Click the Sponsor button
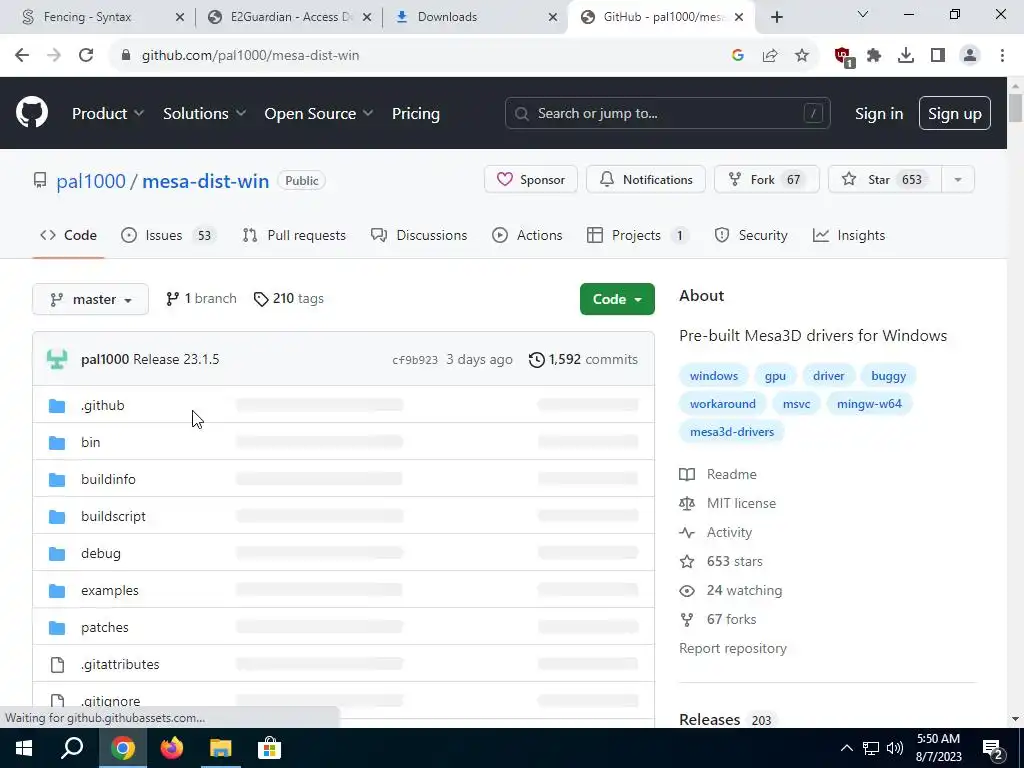Image resolution: width=1024 pixels, height=768 pixels. [531, 180]
